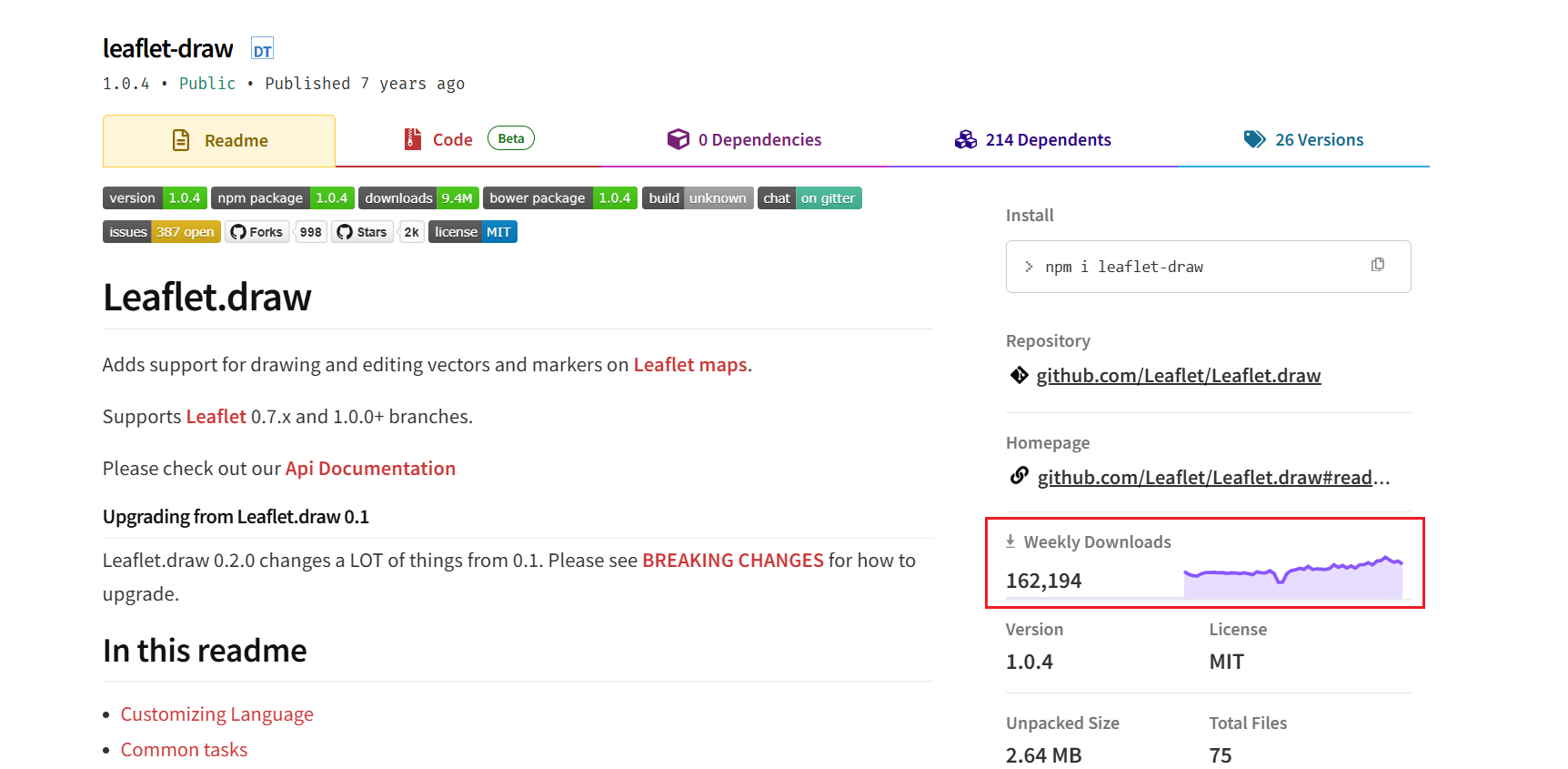Click the build unknown badge
The height and width of the screenshot is (769, 1568).
pyautogui.click(x=698, y=198)
